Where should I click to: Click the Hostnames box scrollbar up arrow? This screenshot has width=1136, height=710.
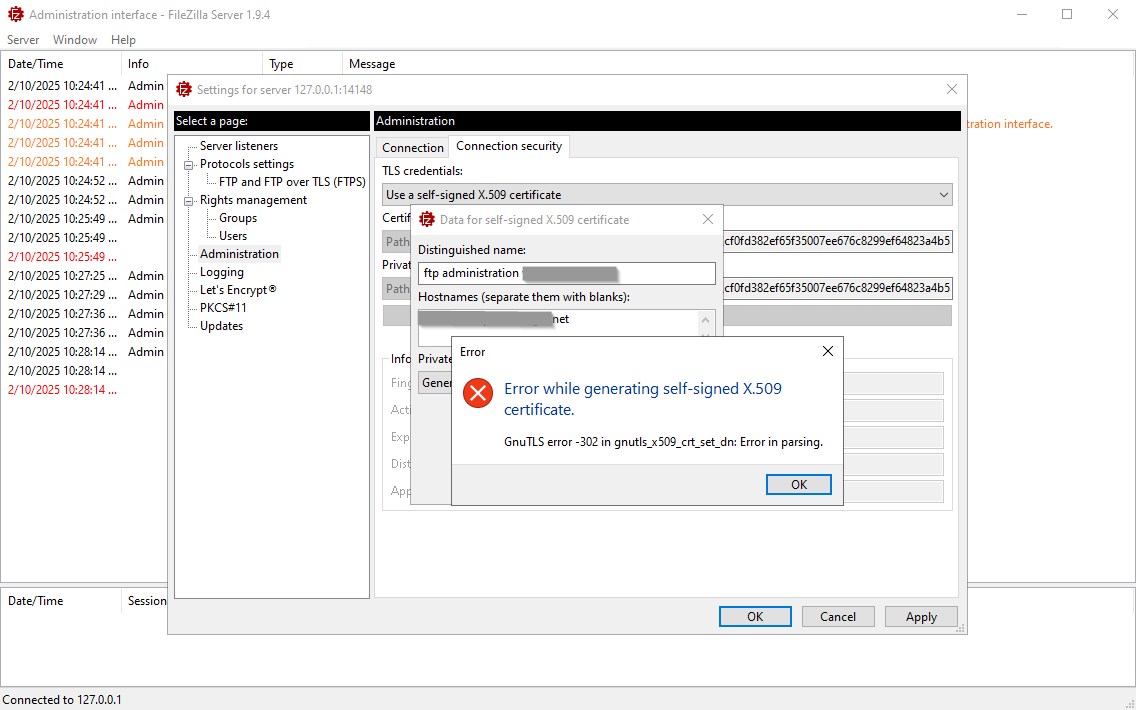pyautogui.click(x=705, y=320)
